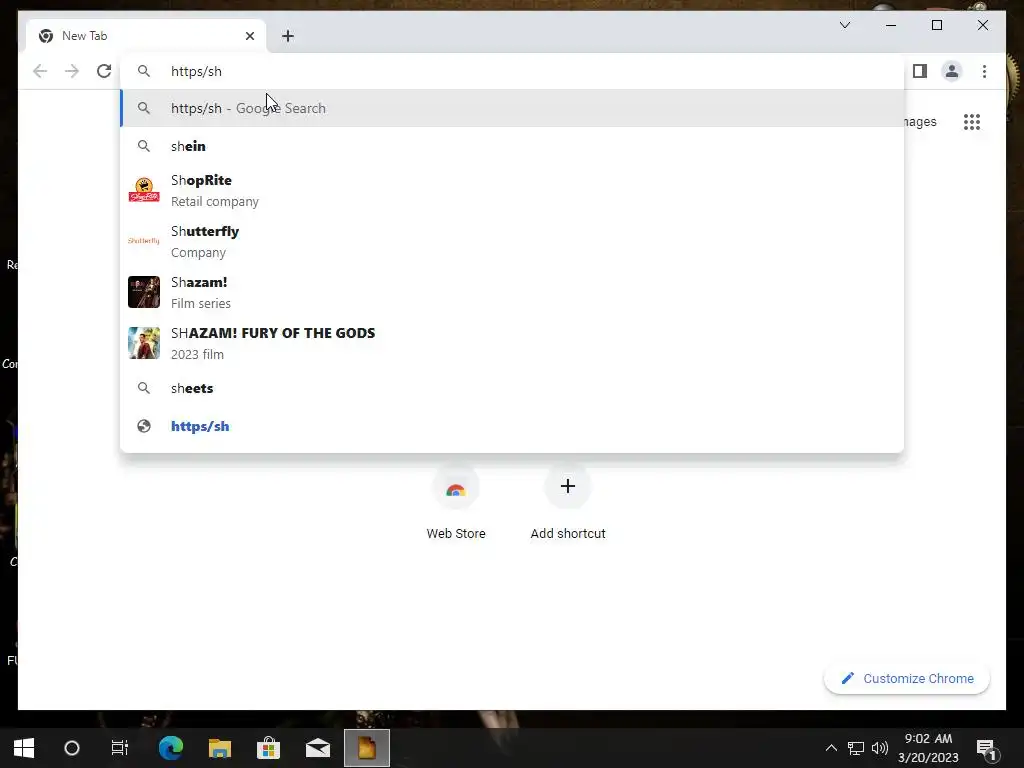Image resolution: width=1024 pixels, height=768 pixels.
Task: Pick the ShopRite Retail company suggestion
Action: (512, 190)
